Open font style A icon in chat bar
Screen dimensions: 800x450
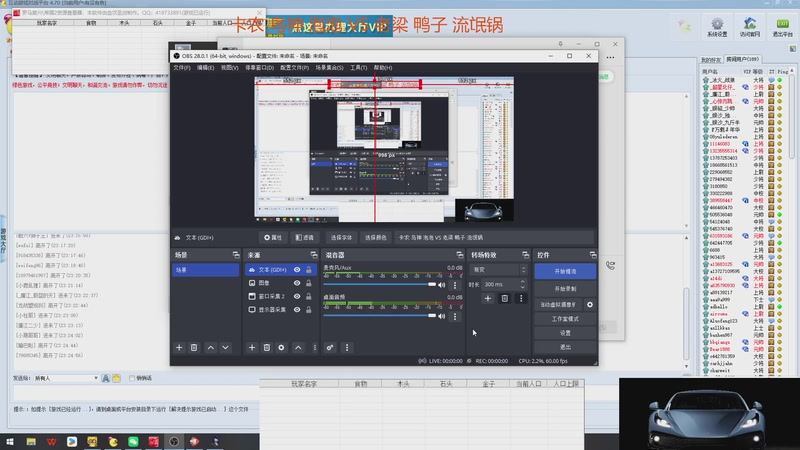tap(106, 378)
